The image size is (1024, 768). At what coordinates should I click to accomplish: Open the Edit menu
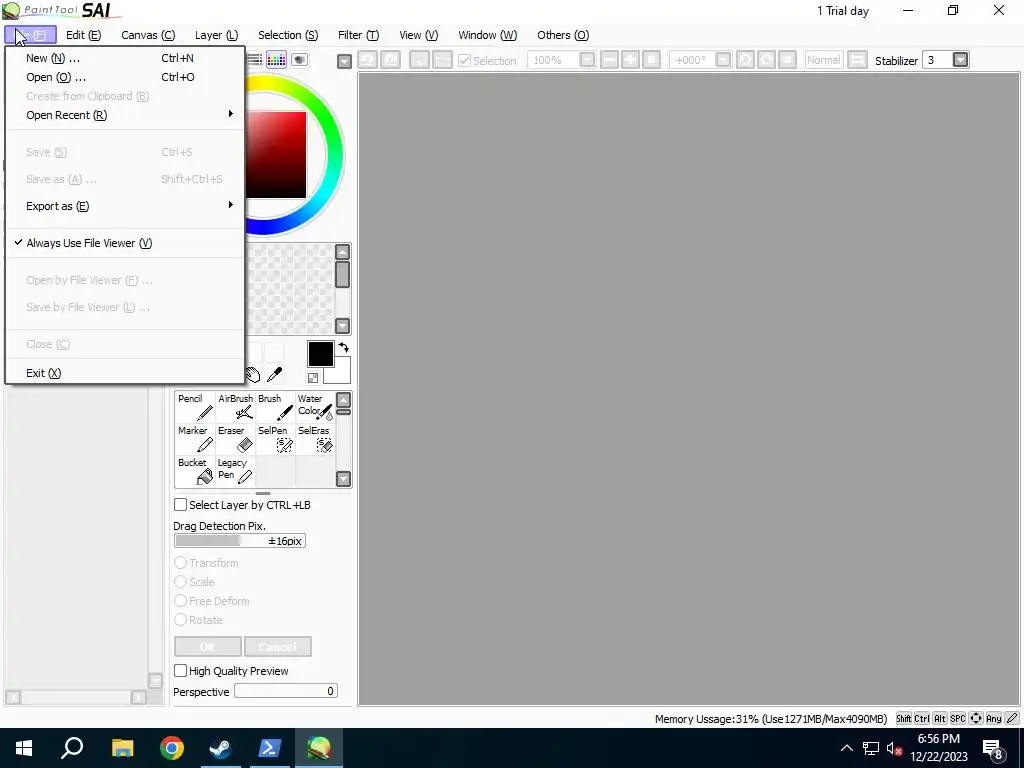84,35
